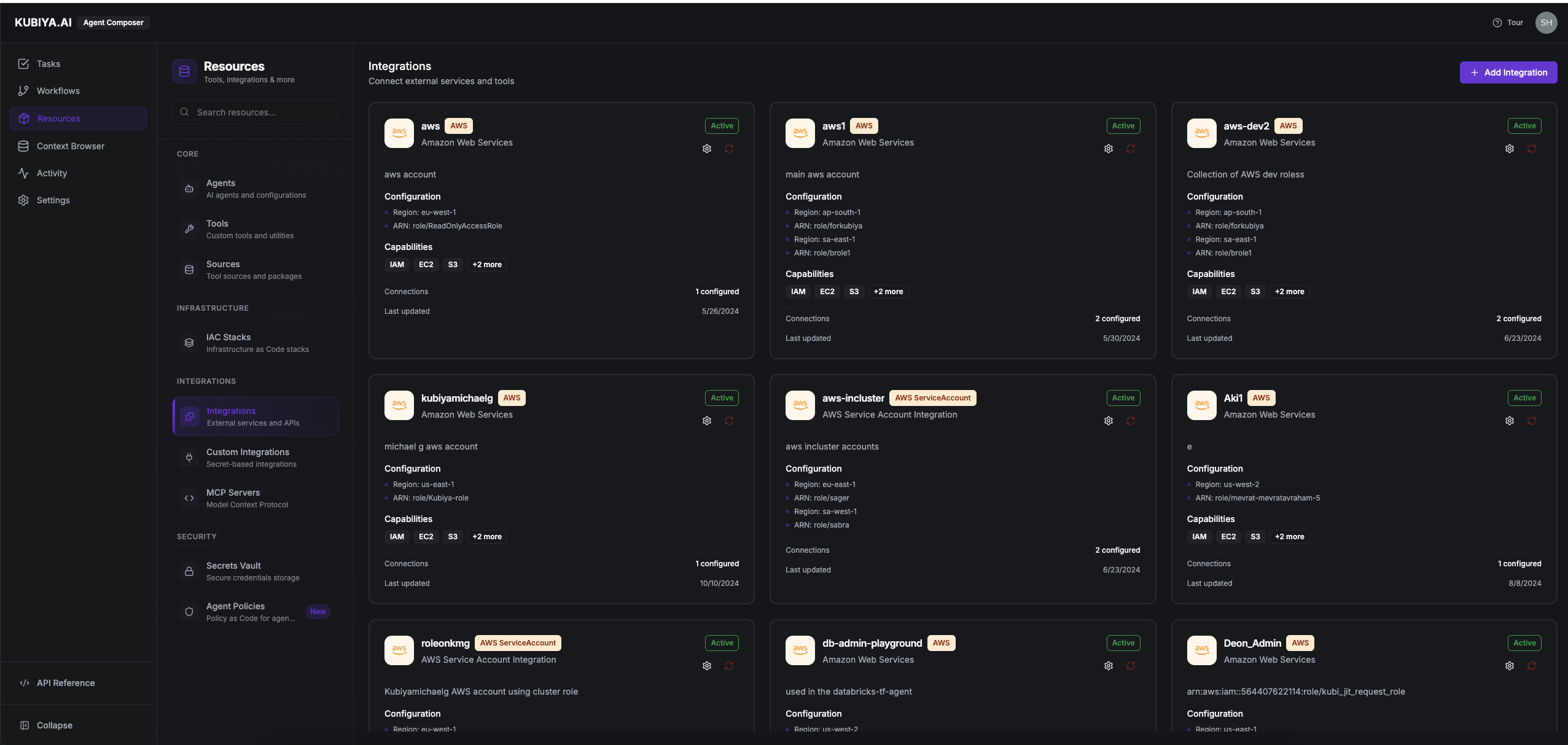Click "Collection of AWS dev roless" description
This screenshot has height=745, width=1568.
(x=1245, y=174)
